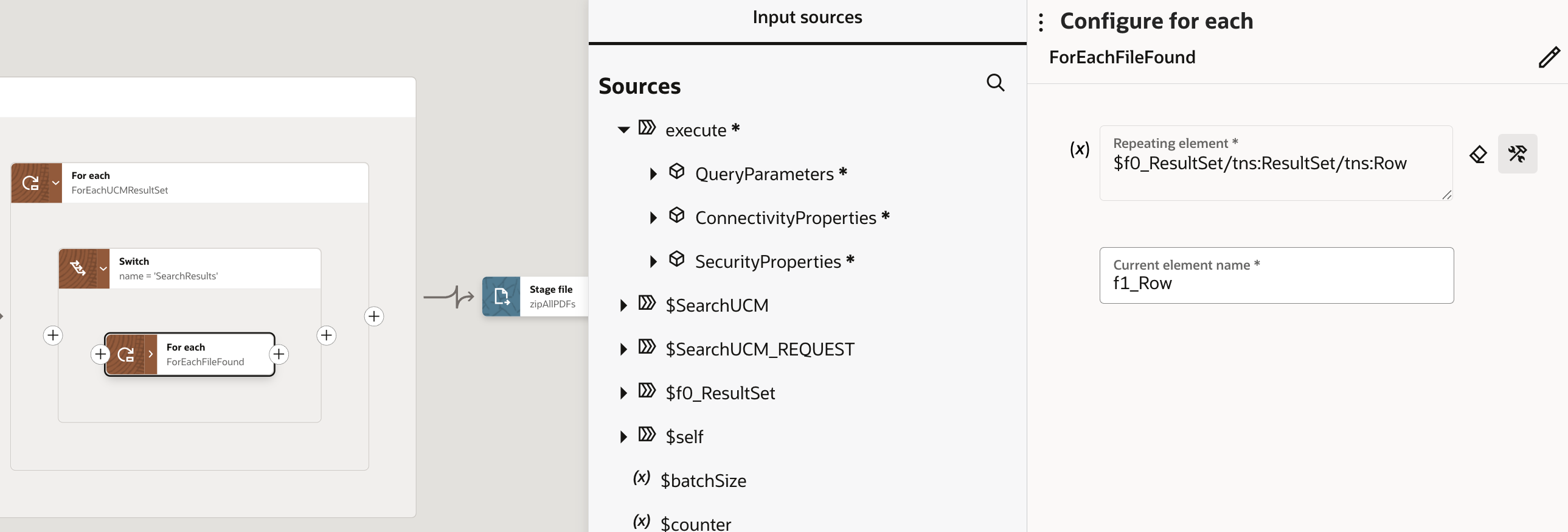Click the Switch action icon
1568x532 pixels.
tap(78, 268)
